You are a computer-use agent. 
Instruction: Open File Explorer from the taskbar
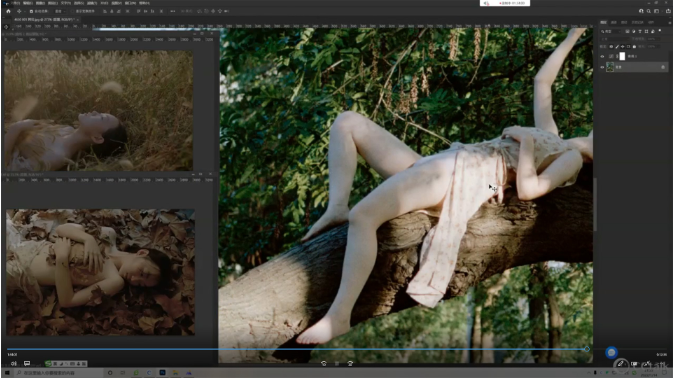pyautogui.click(x=175, y=373)
